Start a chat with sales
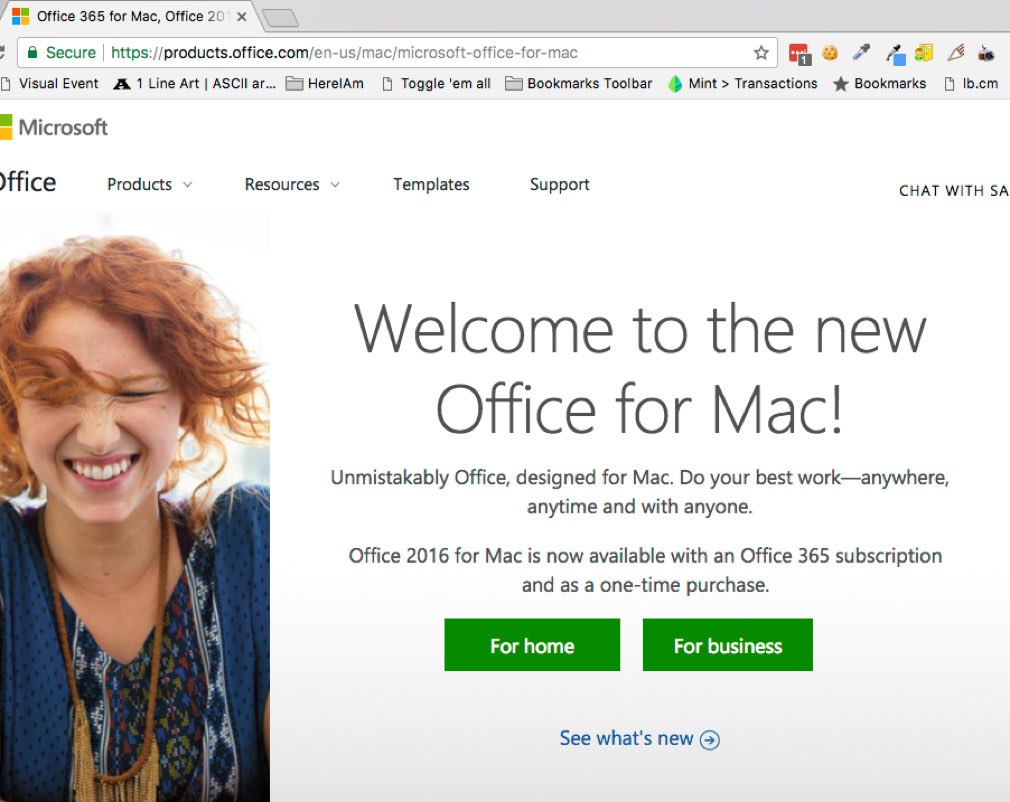Image resolution: width=1010 pixels, height=802 pixels. [954, 191]
